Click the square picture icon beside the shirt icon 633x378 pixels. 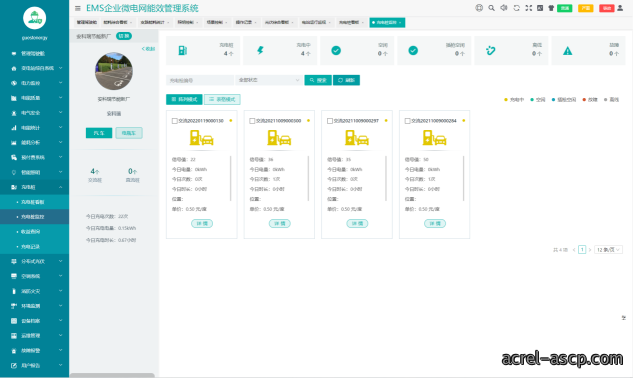pos(540,8)
